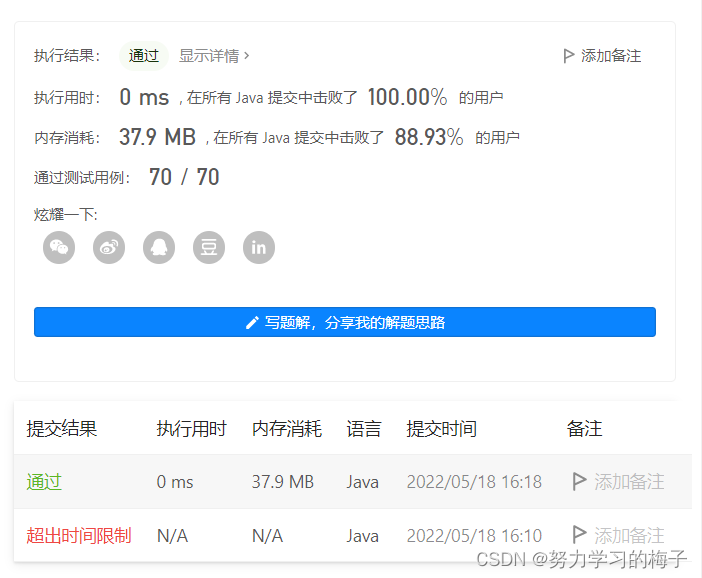Viewport: 702px width, 578px height.
Task: Open the green 通过 submission in the table
Action: click(44, 482)
